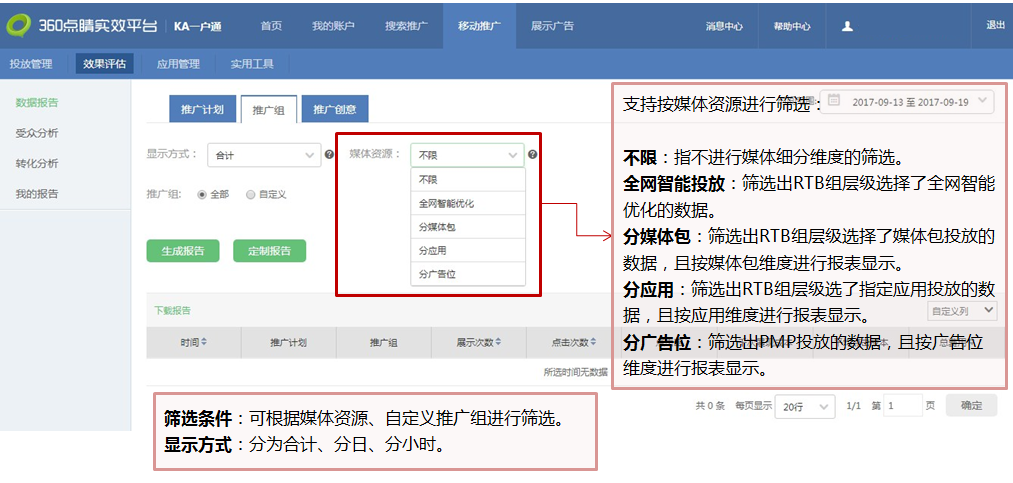
Task: Choose 分媒体包 from the media resource list
Action: click(x=437, y=227)
